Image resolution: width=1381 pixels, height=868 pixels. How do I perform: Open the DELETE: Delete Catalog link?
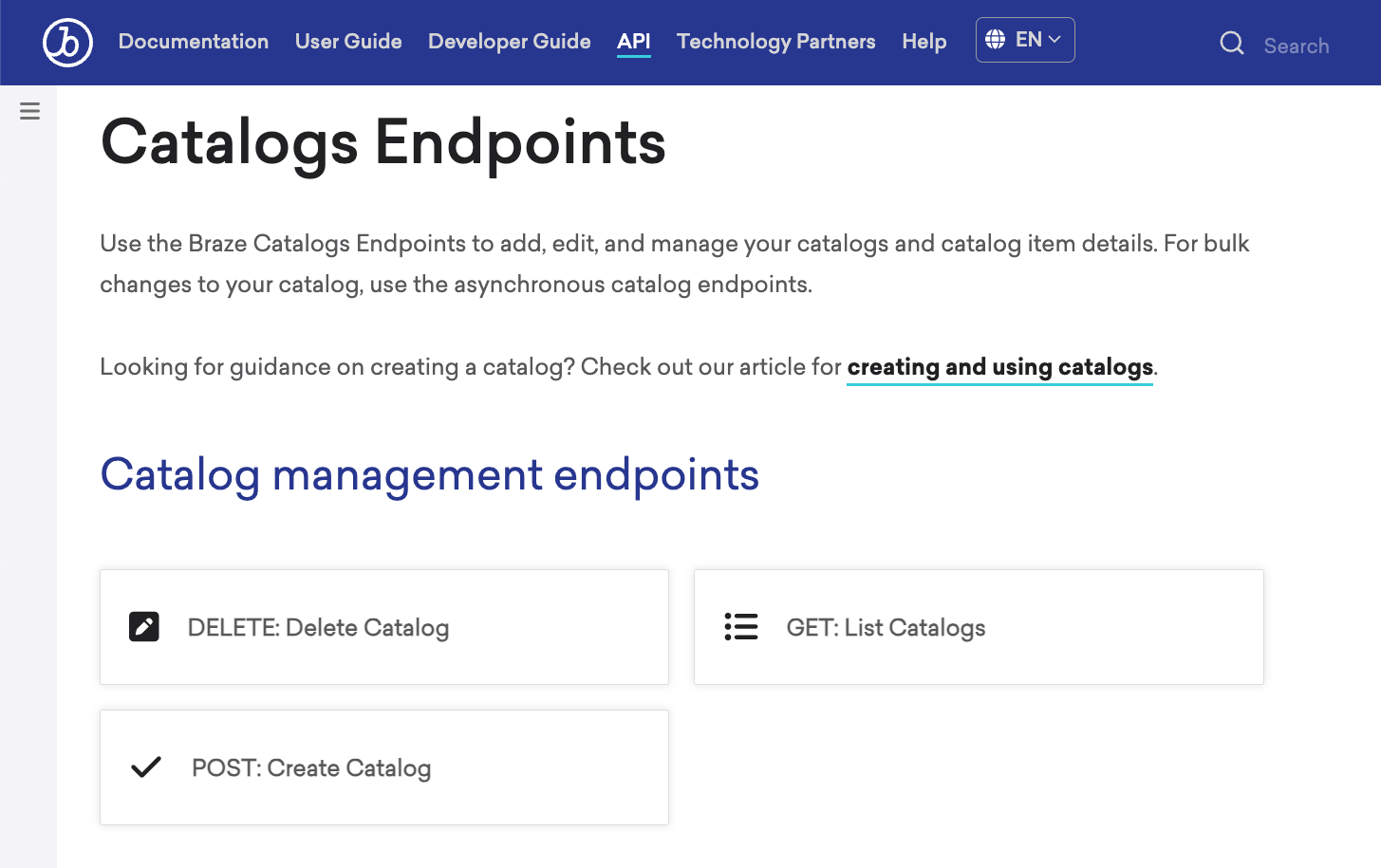[x=318, y=628]
